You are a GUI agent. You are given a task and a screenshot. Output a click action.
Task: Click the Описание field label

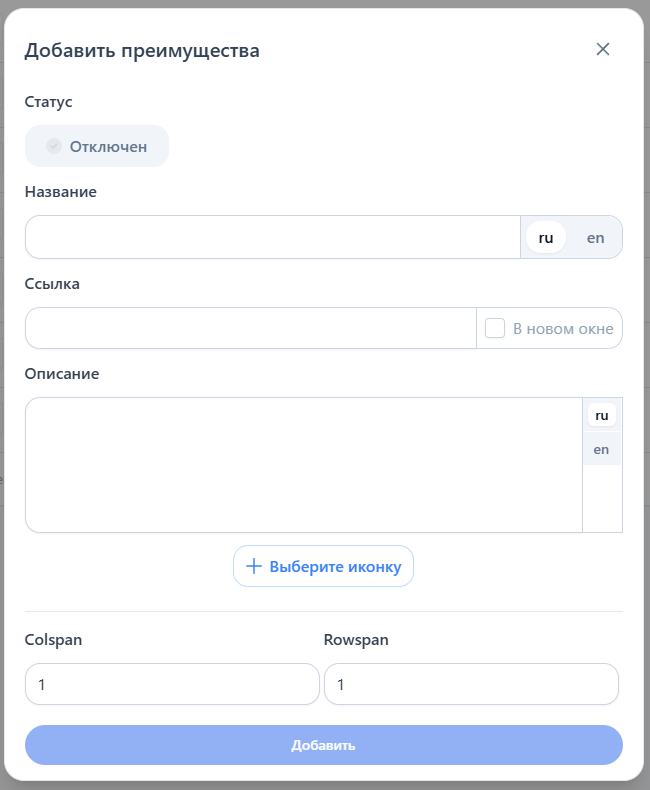coord(62,374)
